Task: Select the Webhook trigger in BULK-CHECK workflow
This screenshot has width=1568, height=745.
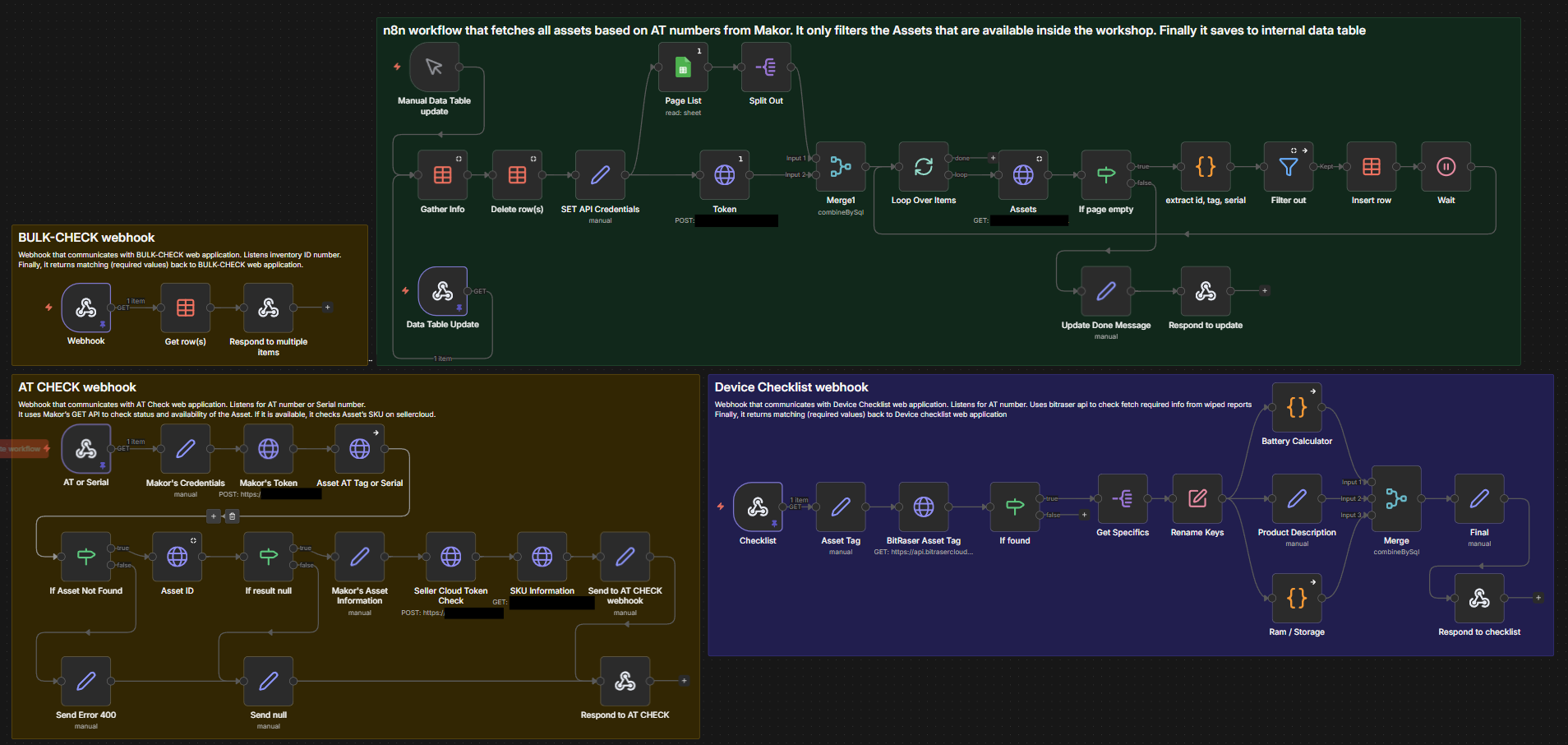Action: (x=85, y=308)
